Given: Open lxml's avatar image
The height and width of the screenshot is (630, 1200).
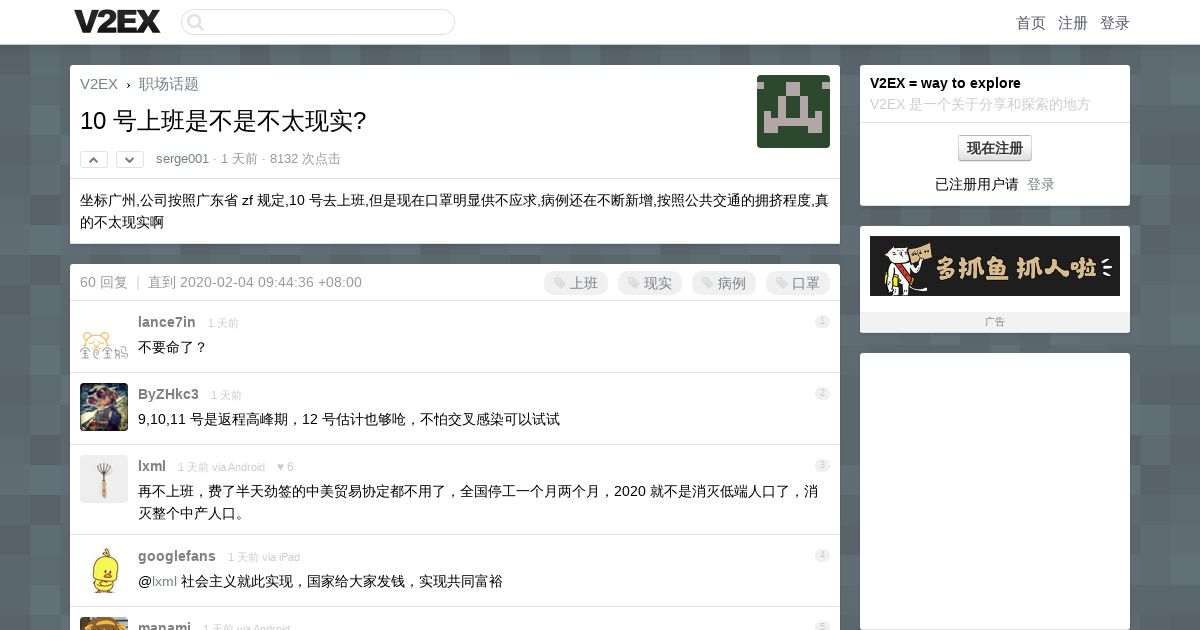Looking at the screenshot, I should pos(104,479).
